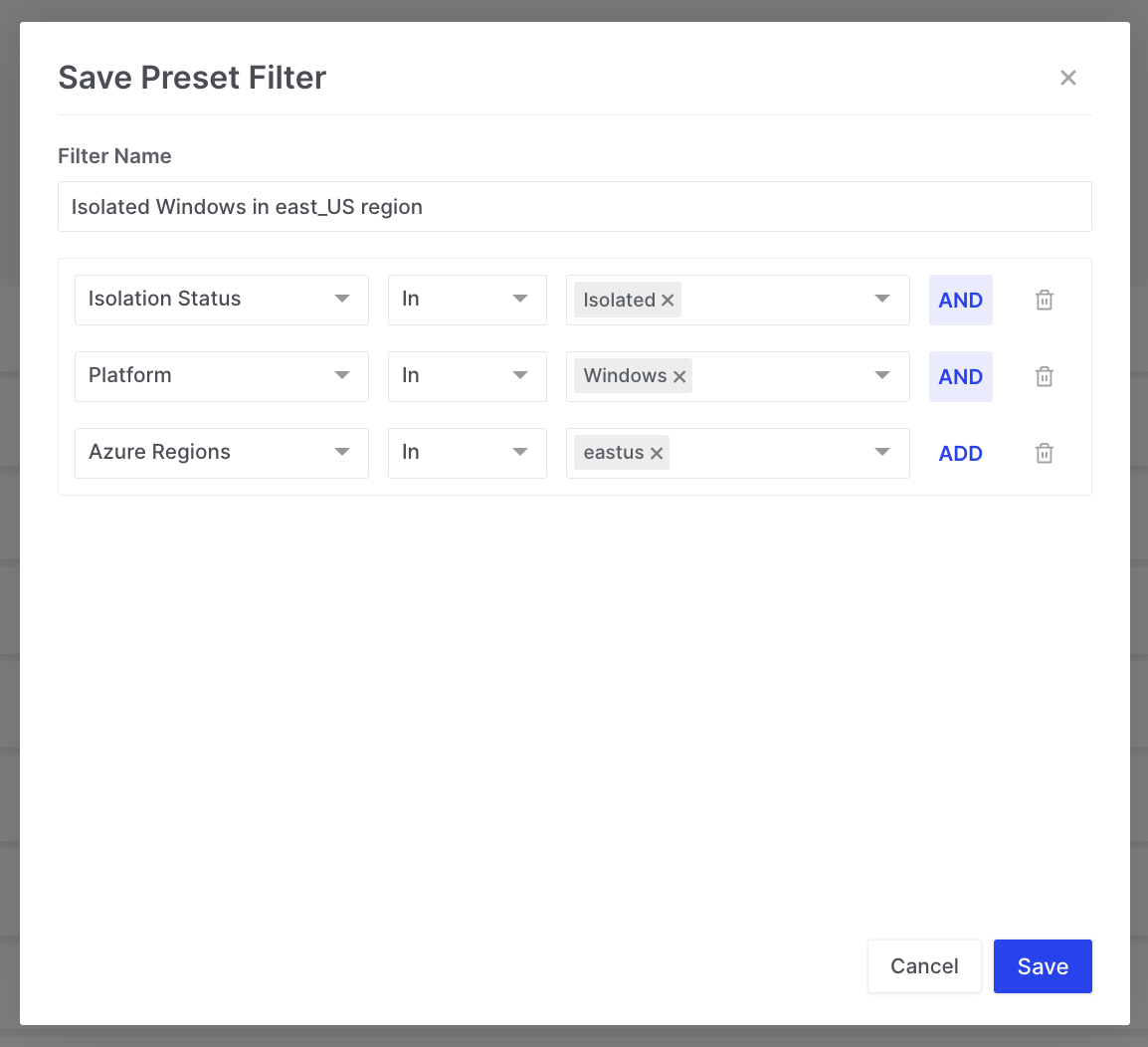Screen dimensions: 1148x1047
Task: Close the Save Preset Filter dialog
Action: click(x=1068, y=78)
